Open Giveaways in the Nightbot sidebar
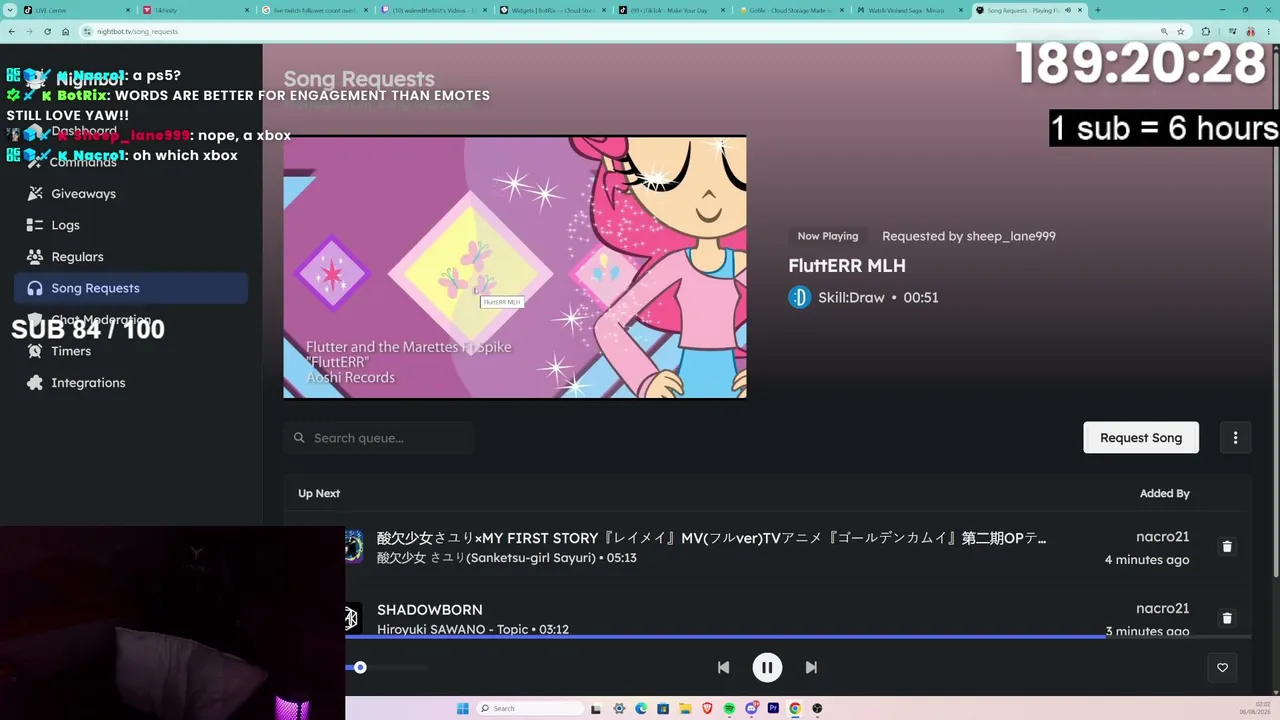Screen dimensions: 1280x720 [131, 193]
